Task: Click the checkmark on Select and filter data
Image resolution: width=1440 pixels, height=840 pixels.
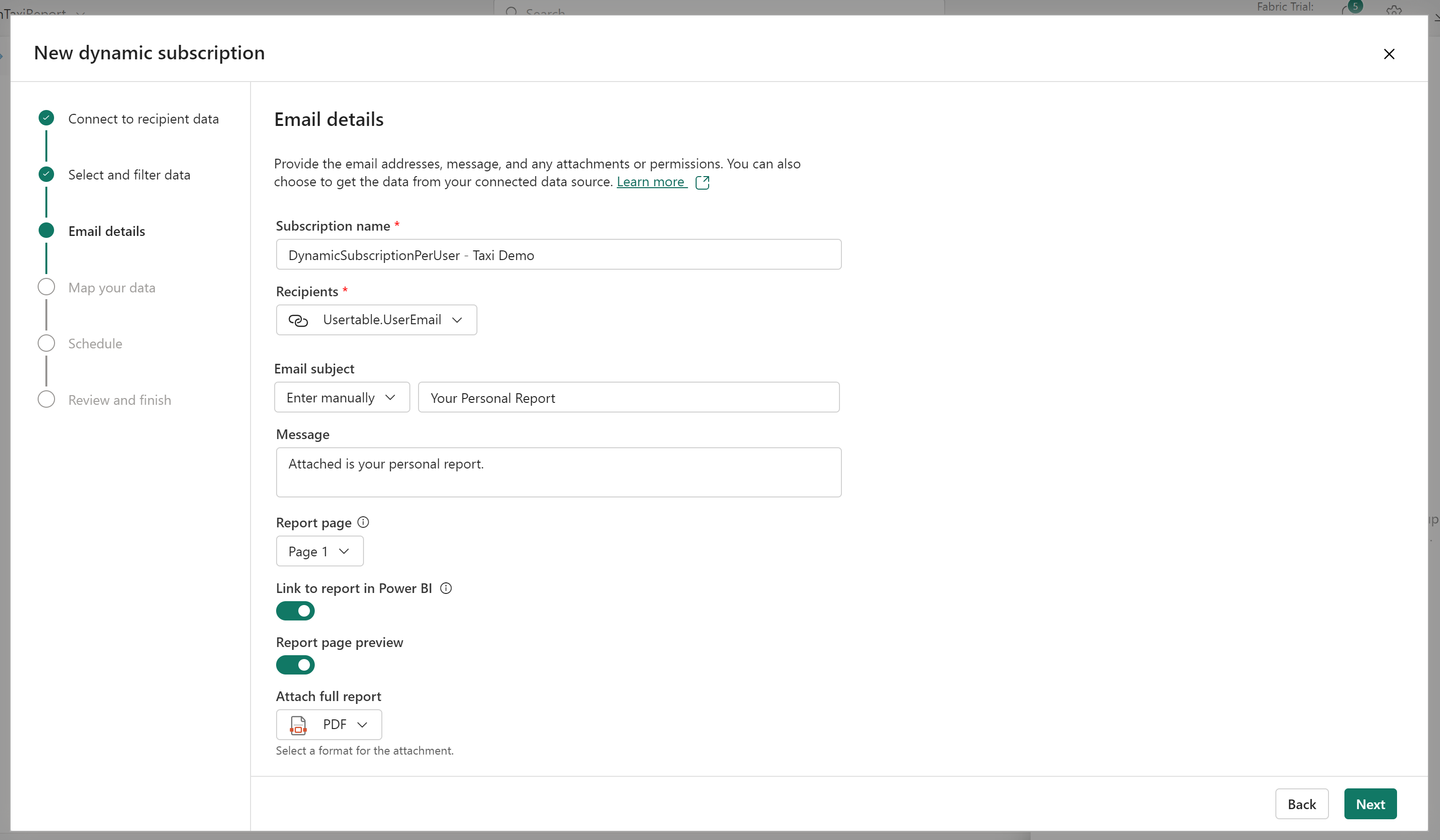Action: pos(46,174)
